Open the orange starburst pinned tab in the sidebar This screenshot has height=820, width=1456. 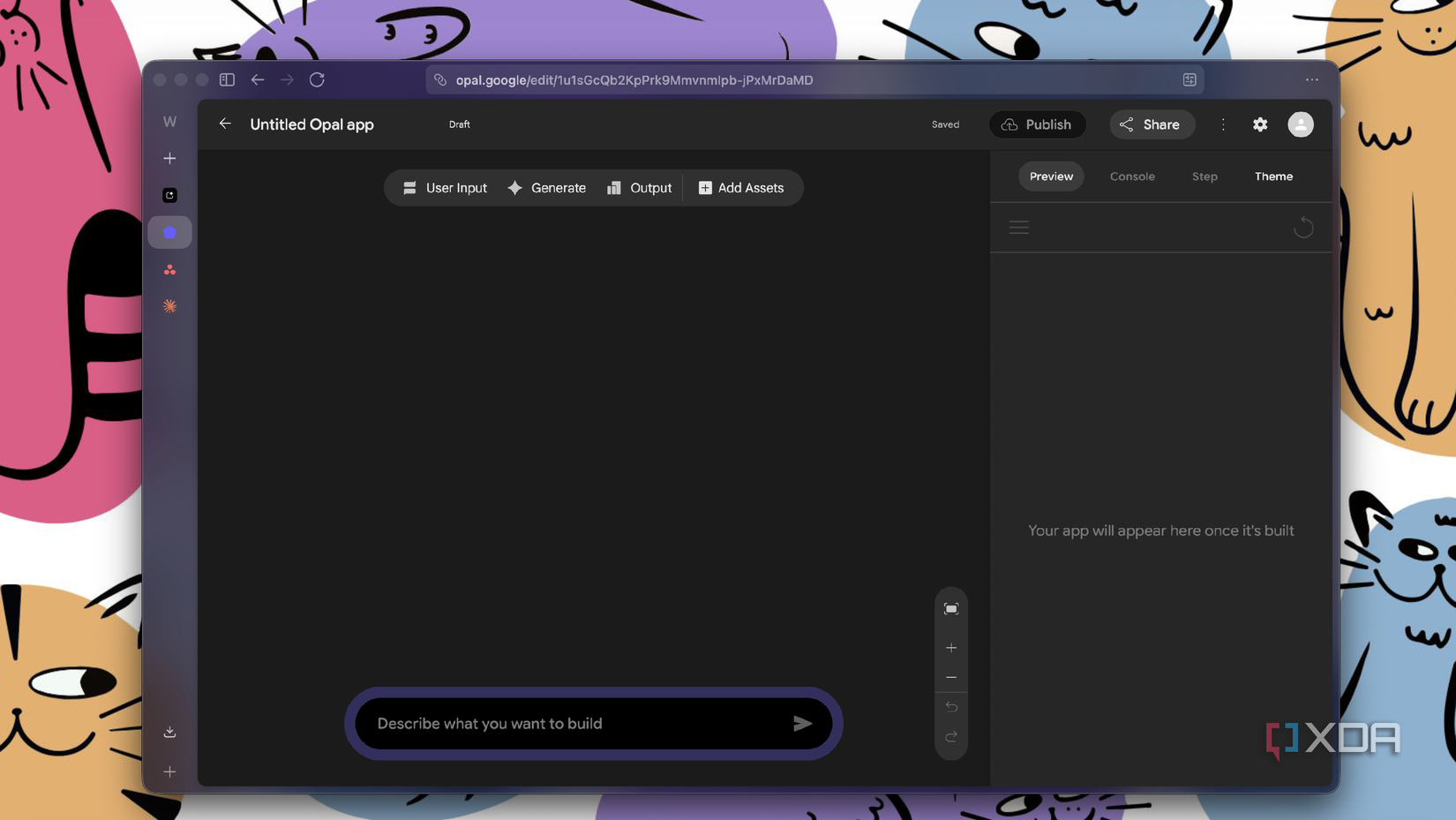(169, 306)
